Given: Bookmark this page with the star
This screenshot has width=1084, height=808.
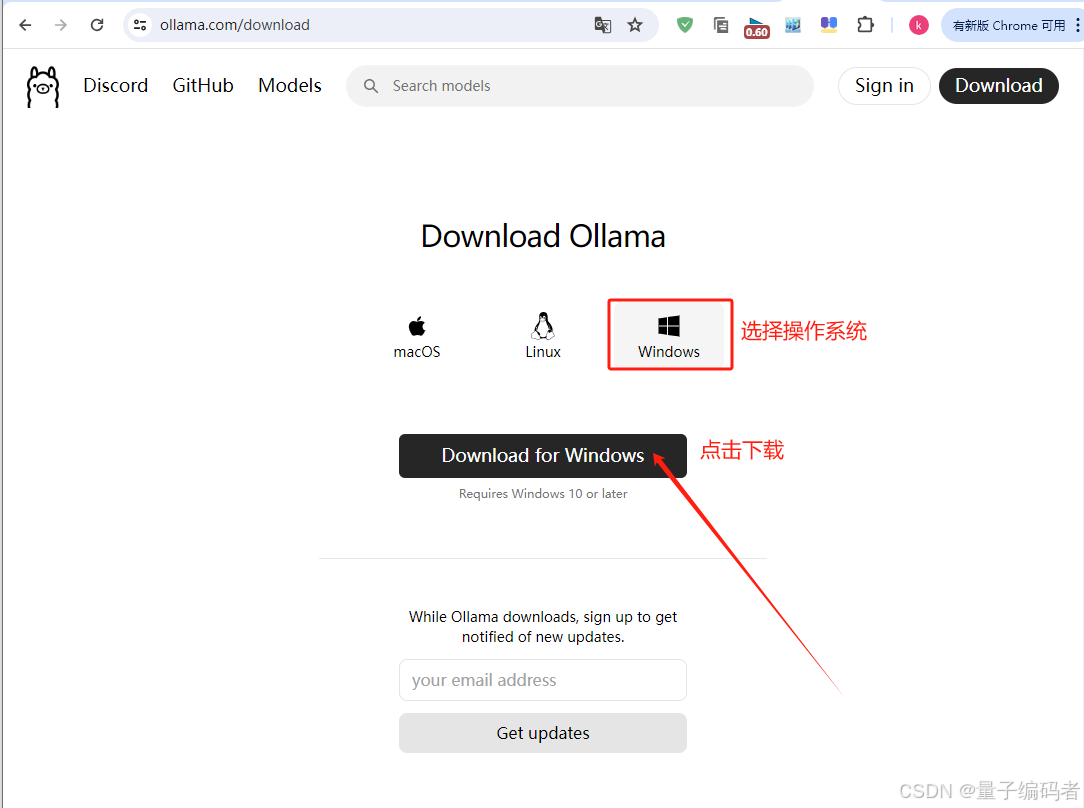Looking at the screenshot, I should coord(635,26).
